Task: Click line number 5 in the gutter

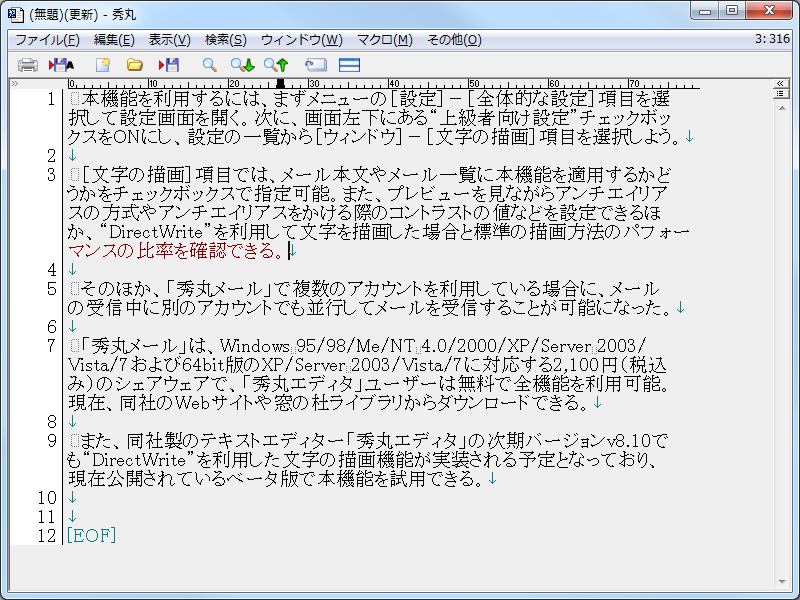Action: coord(51,289)
